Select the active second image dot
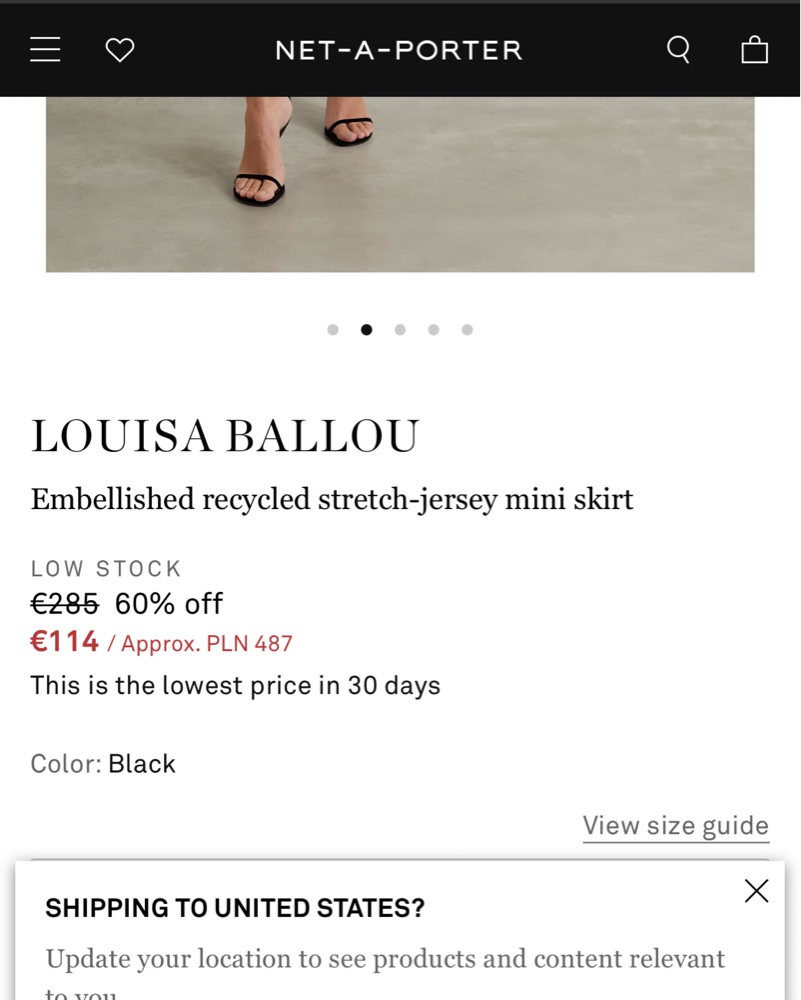 (x=367, y=330)
